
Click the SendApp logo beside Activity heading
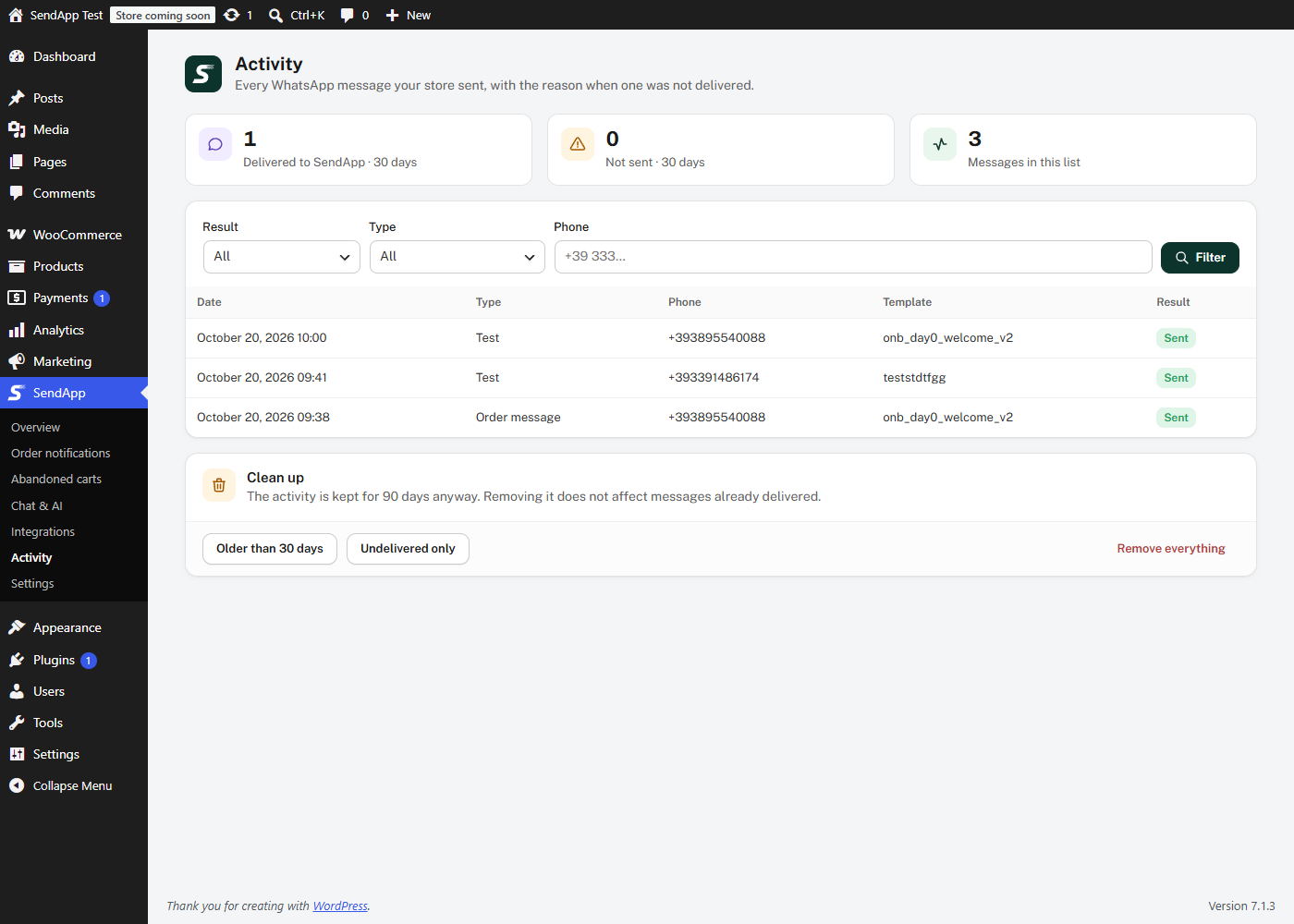click(x=203, y=74)
